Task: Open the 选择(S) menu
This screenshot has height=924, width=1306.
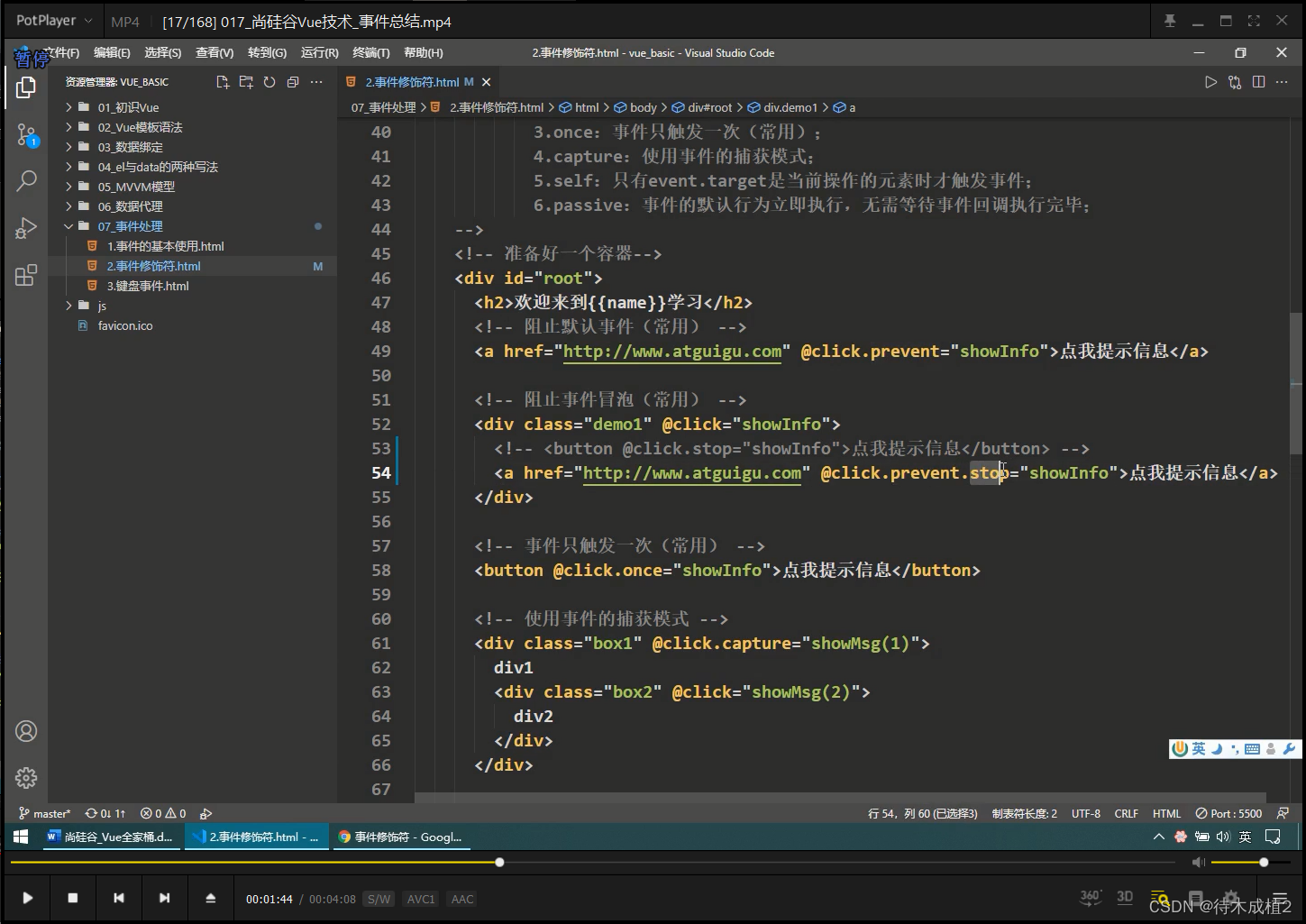Action: pos(163,52)
